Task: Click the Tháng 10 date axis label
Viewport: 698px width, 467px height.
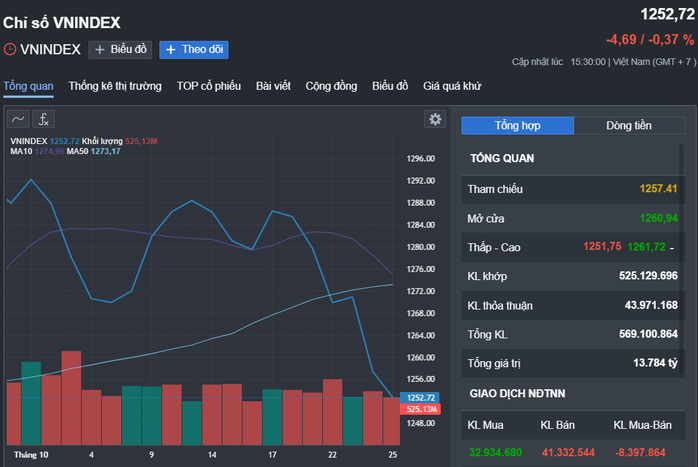Action: 31,455
